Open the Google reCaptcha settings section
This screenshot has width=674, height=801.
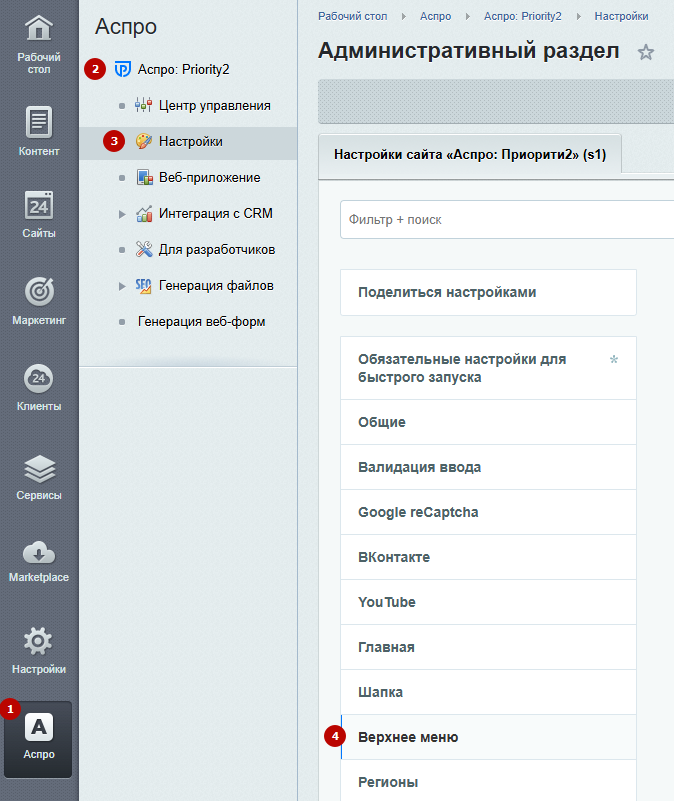coord(488,512)
